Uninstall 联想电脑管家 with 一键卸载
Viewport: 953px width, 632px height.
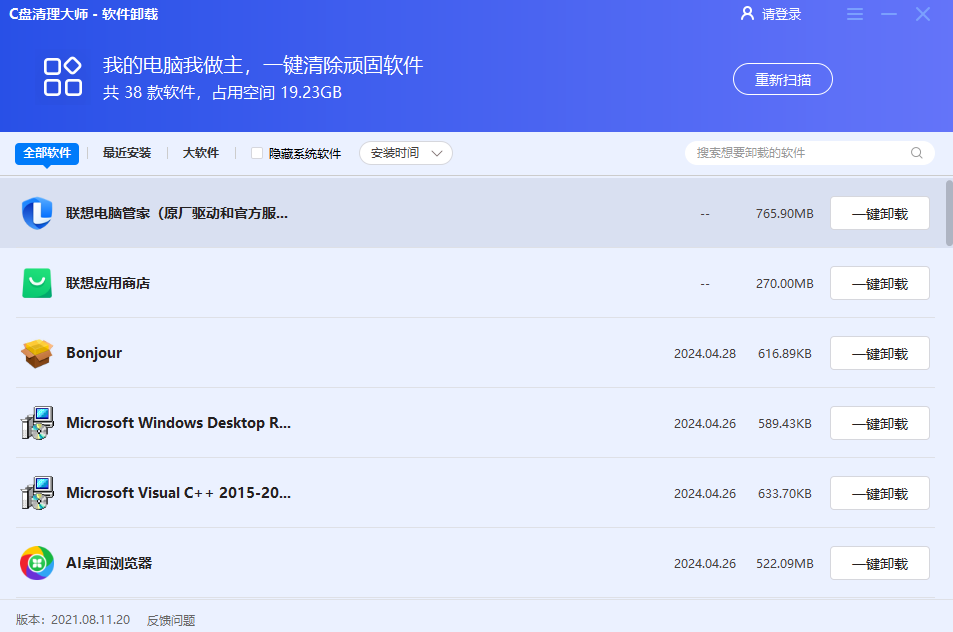[879, 213]
